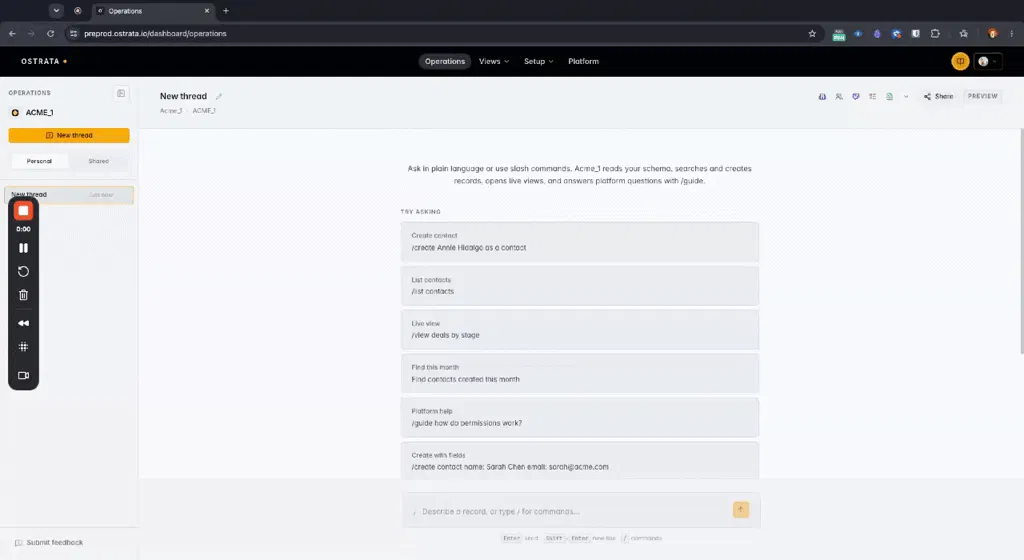
Task: Click the purple shield icon in the thread toolbar
Action: point(856,97)
